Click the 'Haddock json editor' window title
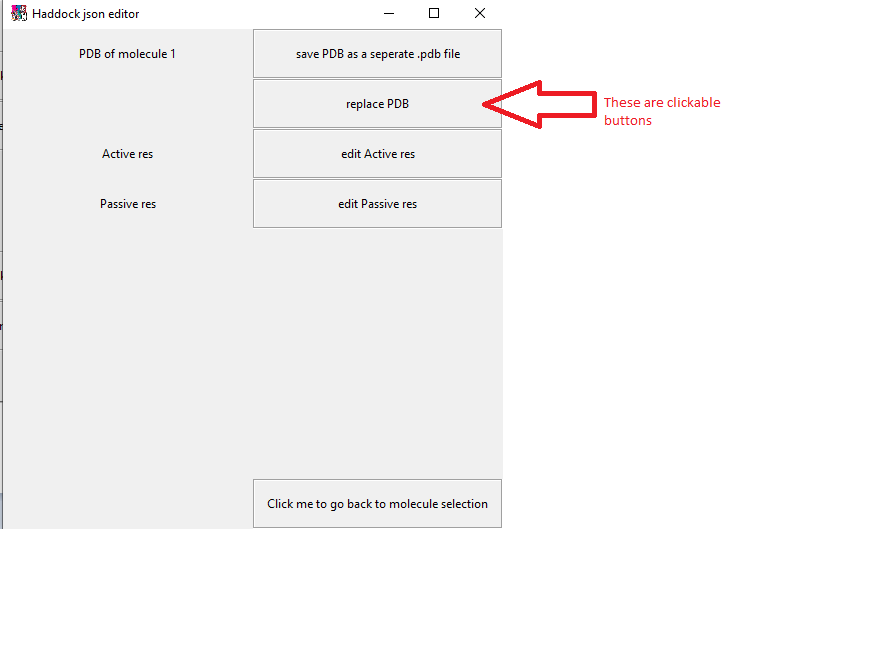The height and width of the screenshot is (647, 890). pos(86,14)
